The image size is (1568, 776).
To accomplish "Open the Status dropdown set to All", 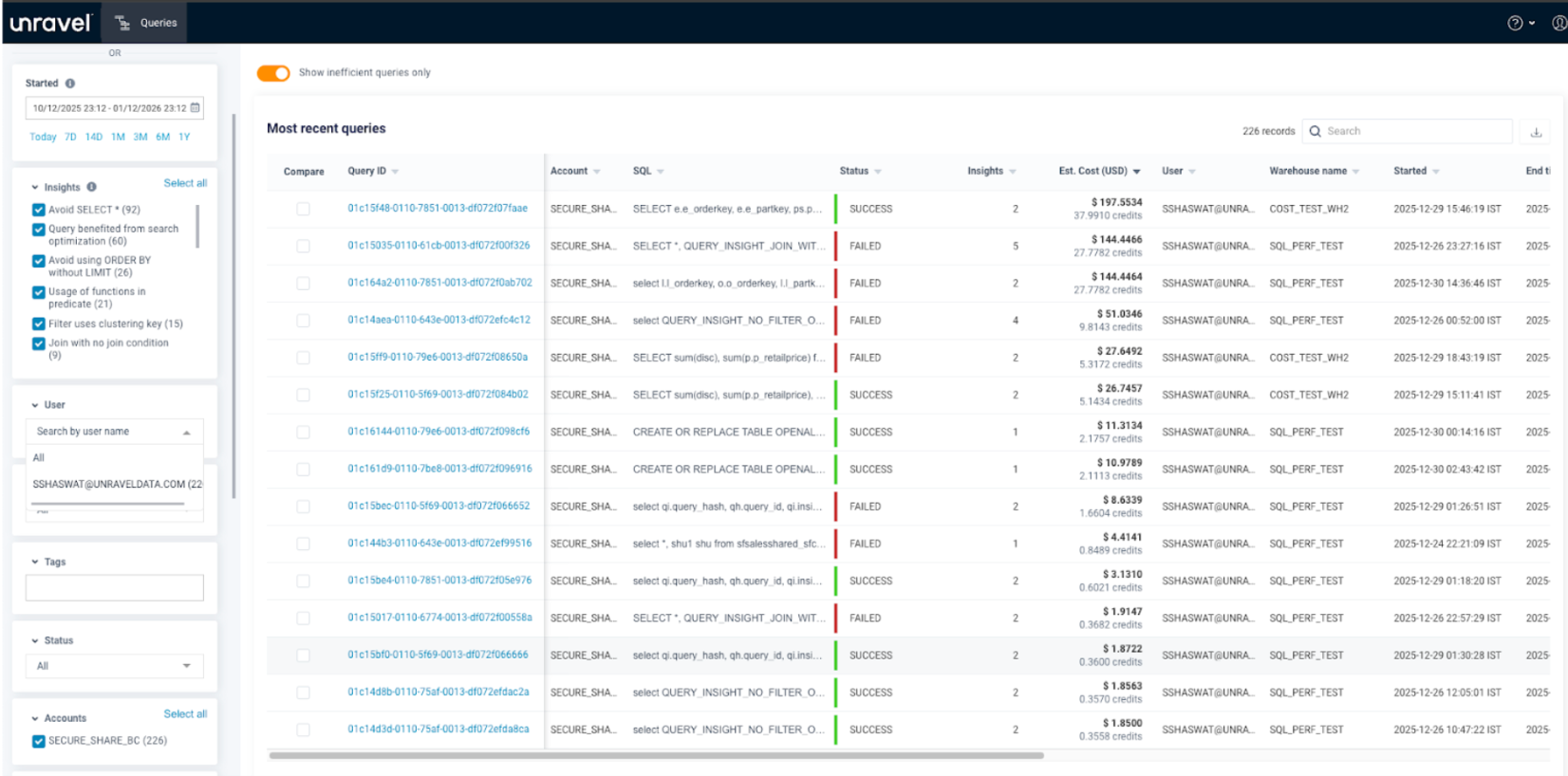I will click(114, 666).
